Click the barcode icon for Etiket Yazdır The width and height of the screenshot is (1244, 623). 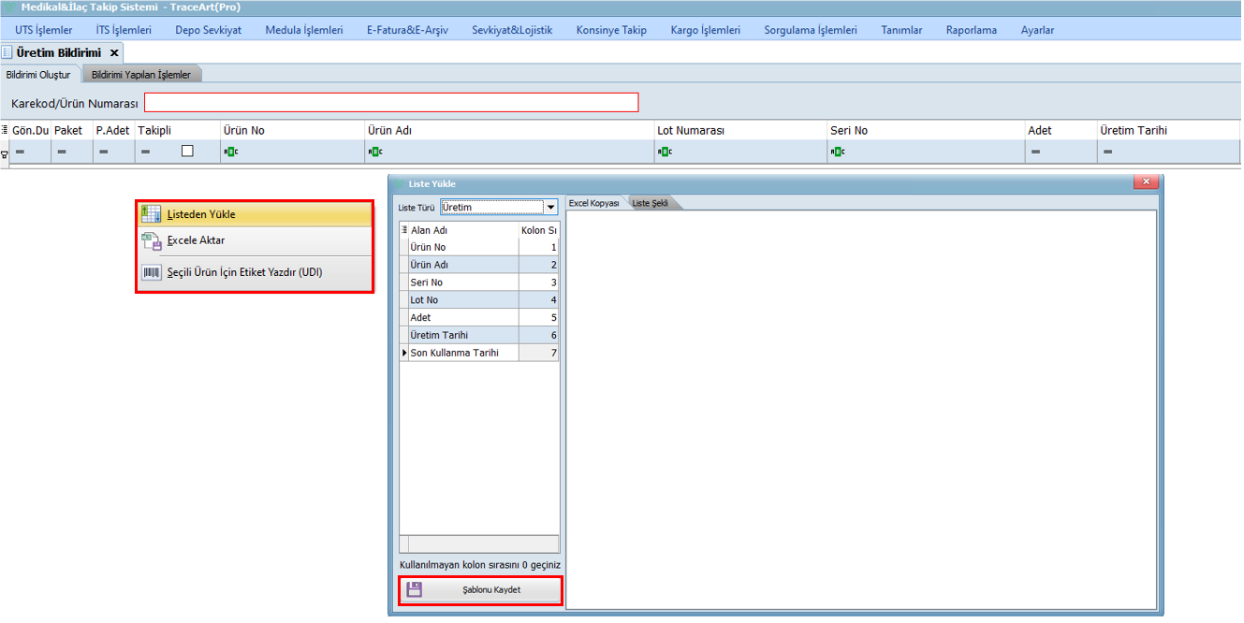click(x=151, y=272)
